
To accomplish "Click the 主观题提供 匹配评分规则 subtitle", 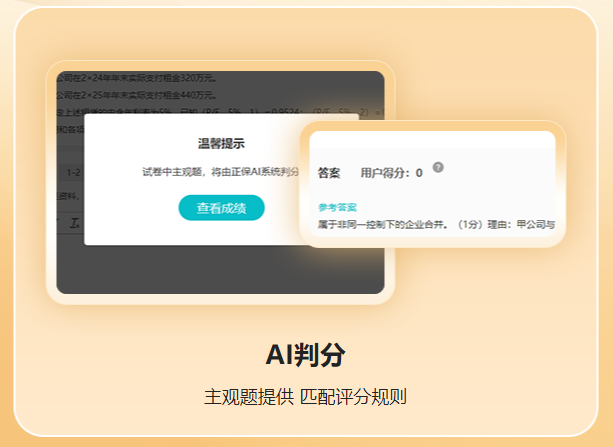I will point(305,397).
